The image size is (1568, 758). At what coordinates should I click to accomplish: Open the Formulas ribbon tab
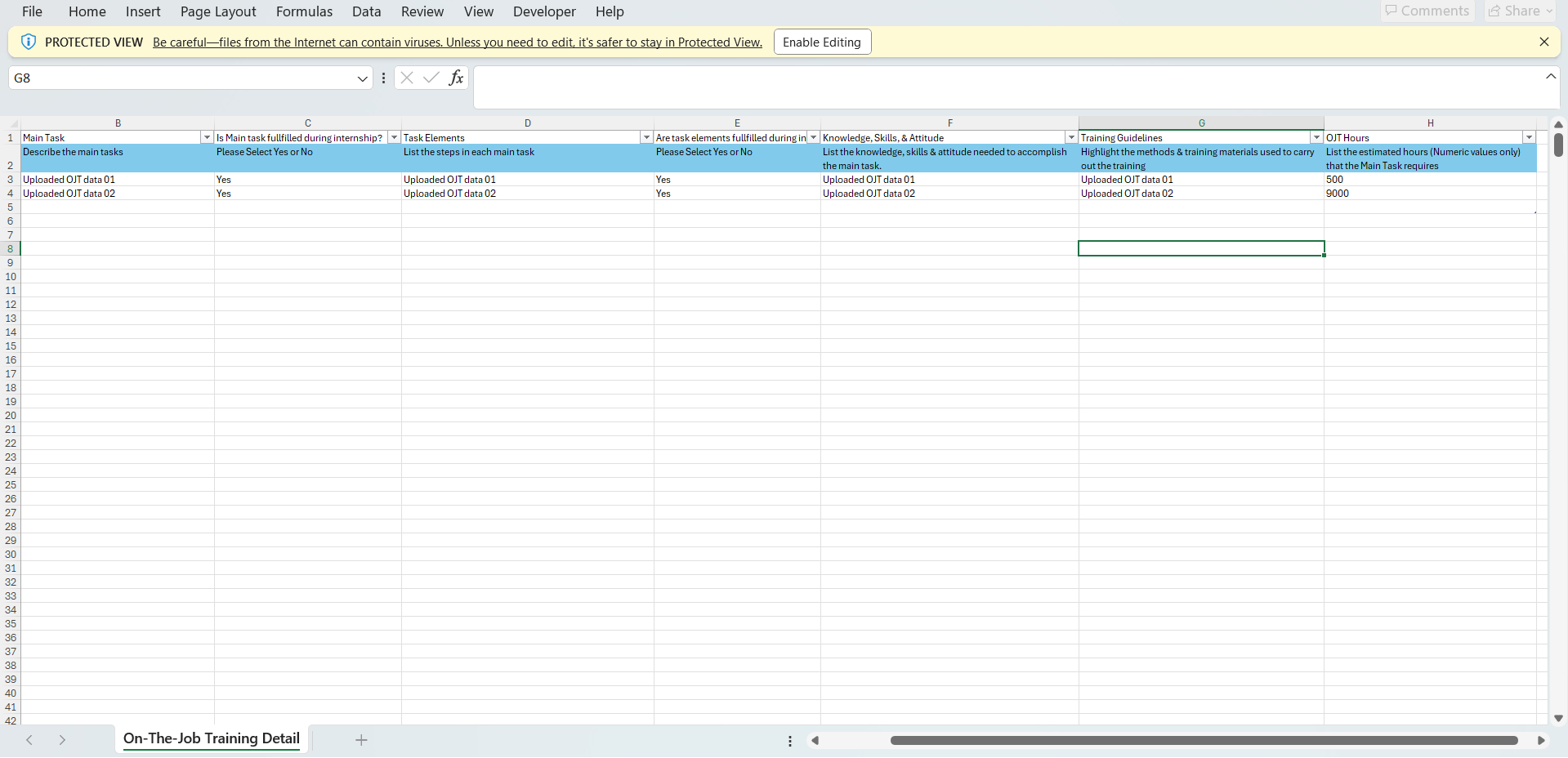[304, 11]
